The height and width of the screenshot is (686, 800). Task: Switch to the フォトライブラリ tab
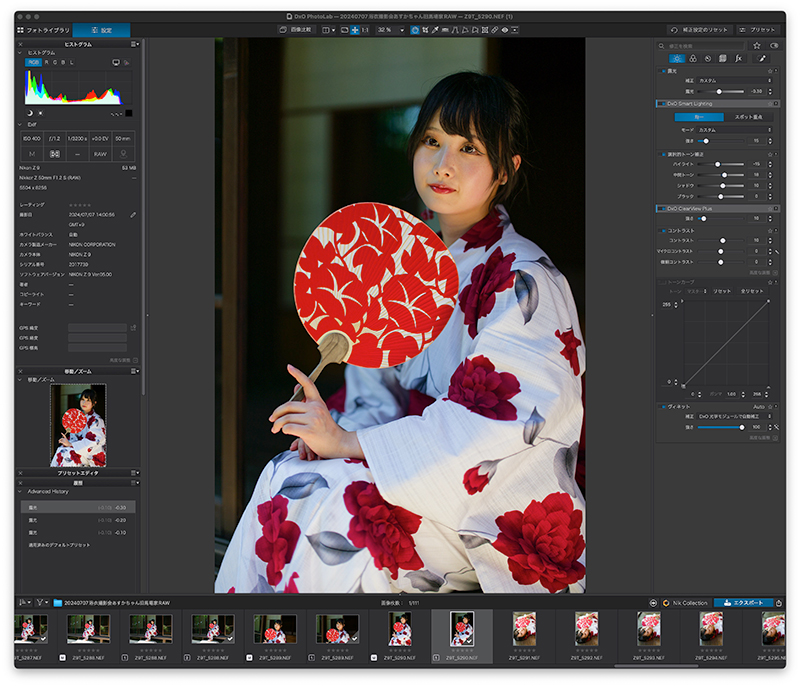(43, 30)
